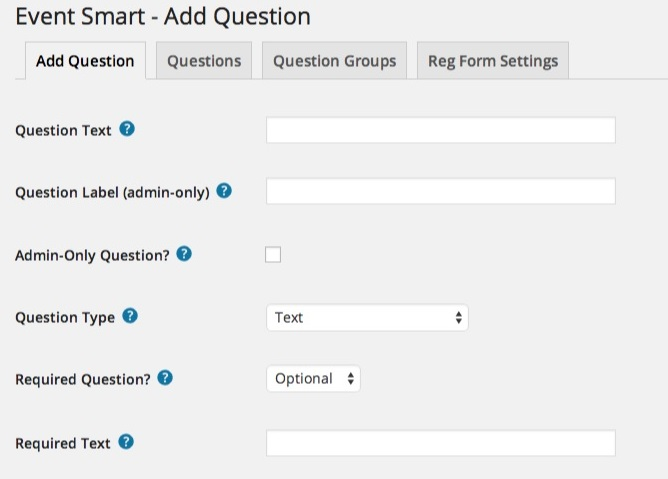Click the Required Question label text
The height and width of the screenshot is (479, 668).
click(x=83, y=380)
